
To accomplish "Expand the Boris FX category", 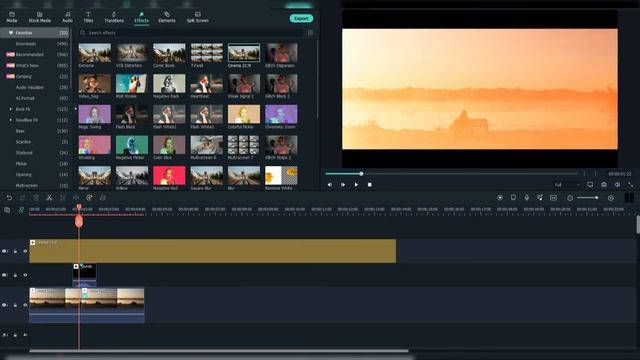I will click(x=11, y=109).
